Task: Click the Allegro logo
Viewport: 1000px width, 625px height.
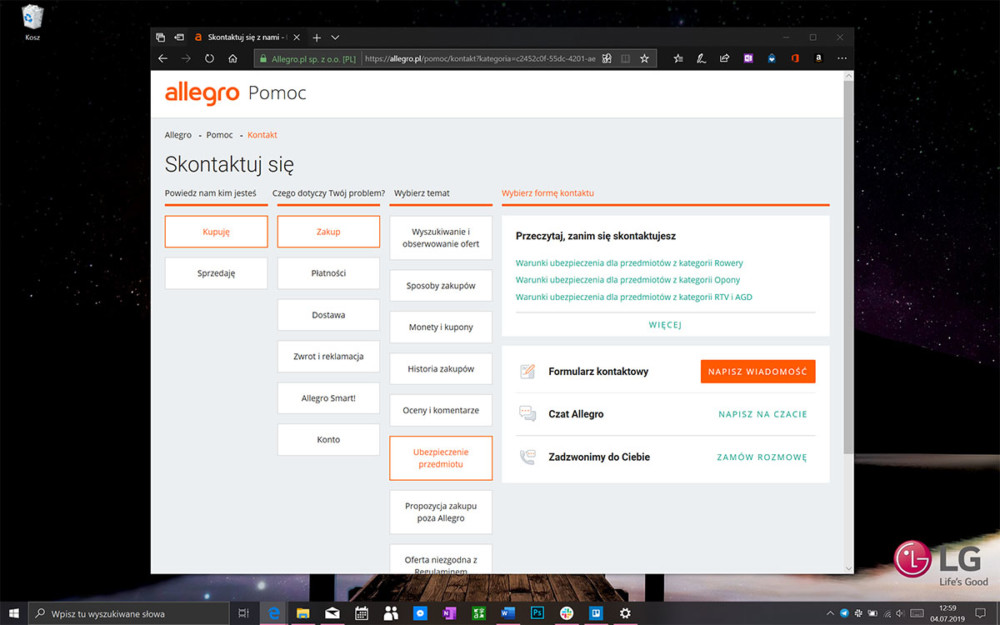Action: (x=202, y=93)
